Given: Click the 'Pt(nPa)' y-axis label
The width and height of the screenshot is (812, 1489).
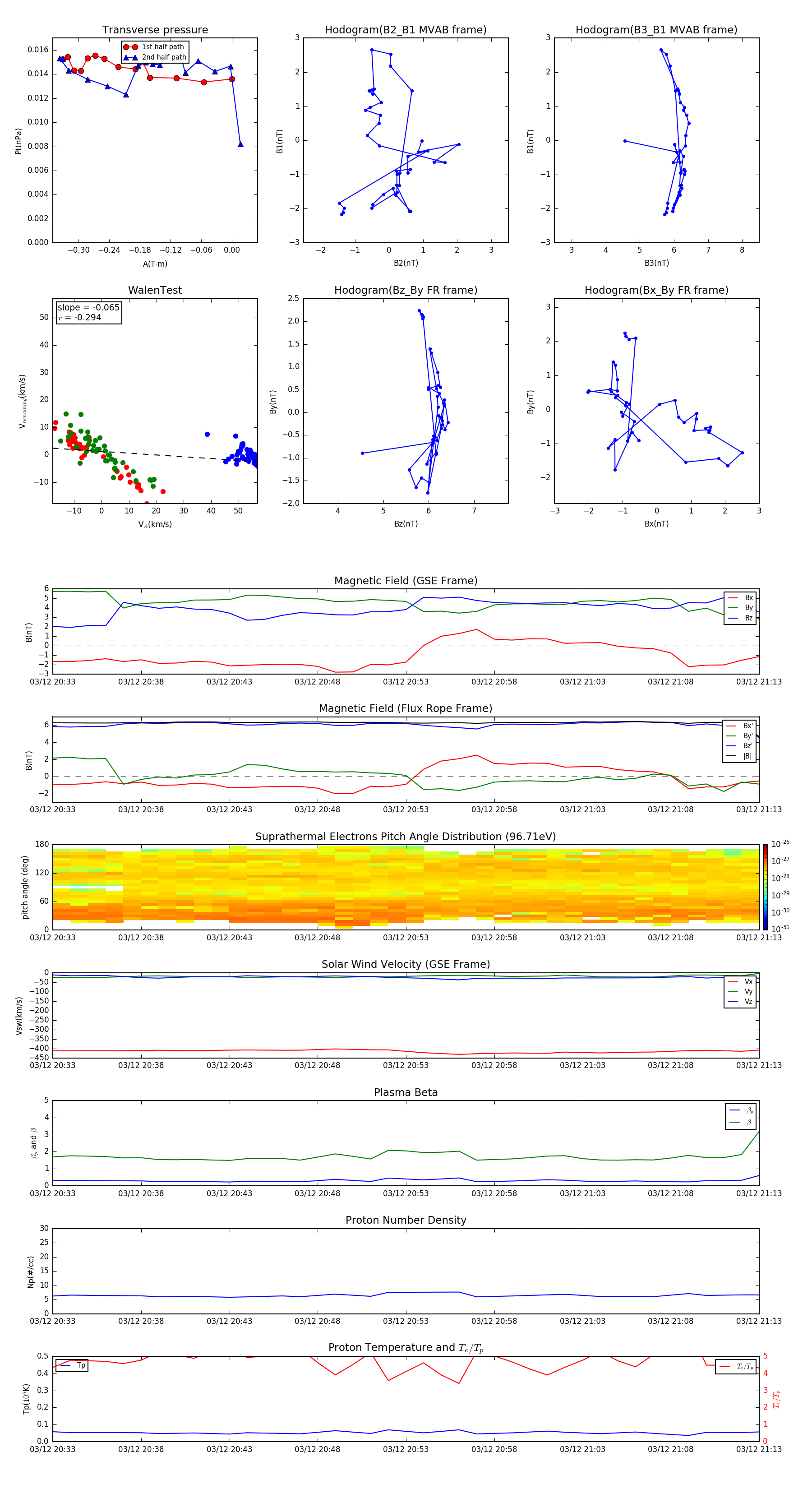Looking at the screenshot, I should coord(18,141).
